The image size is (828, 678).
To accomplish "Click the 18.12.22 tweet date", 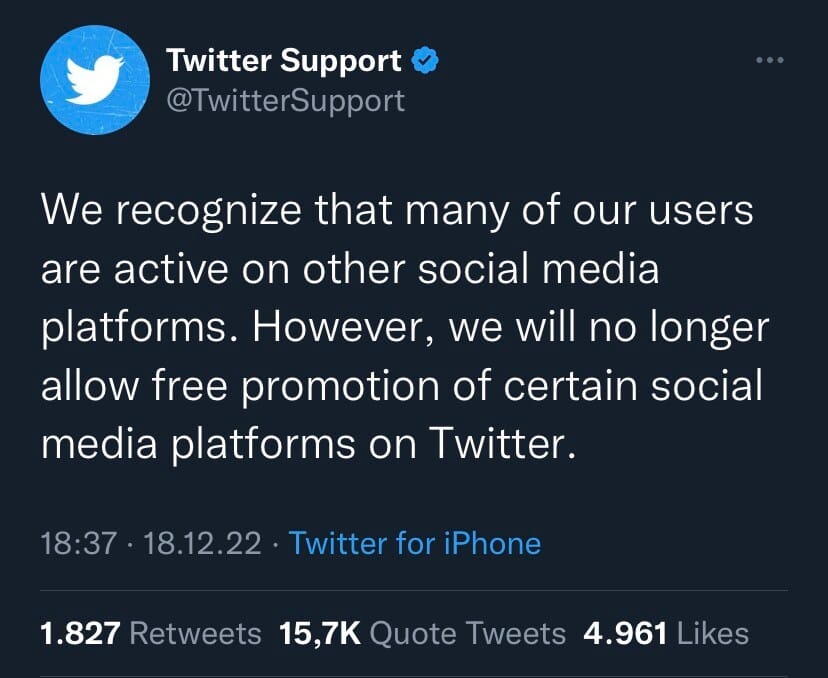I will coord(202,543).
